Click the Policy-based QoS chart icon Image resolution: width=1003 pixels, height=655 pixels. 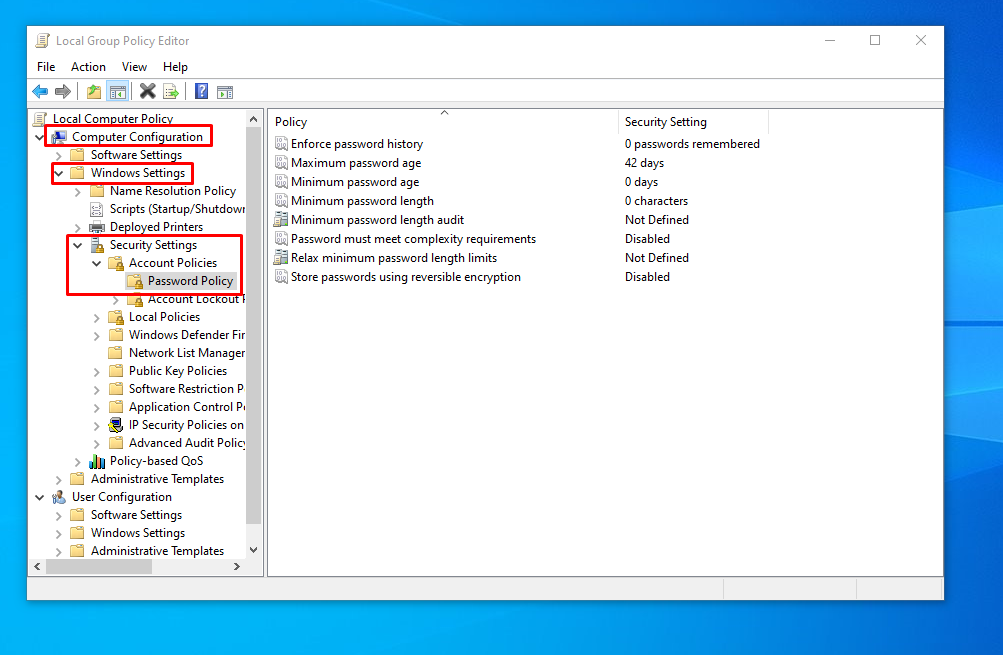[97, 461]
